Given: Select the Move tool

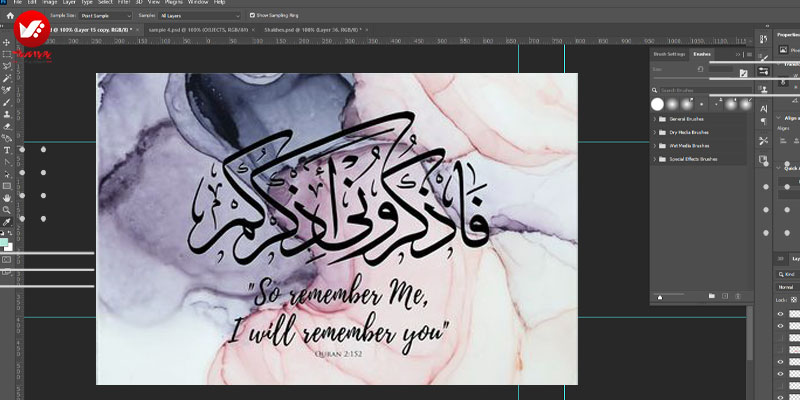Looking at the screenshot, I should pos(7,42).
